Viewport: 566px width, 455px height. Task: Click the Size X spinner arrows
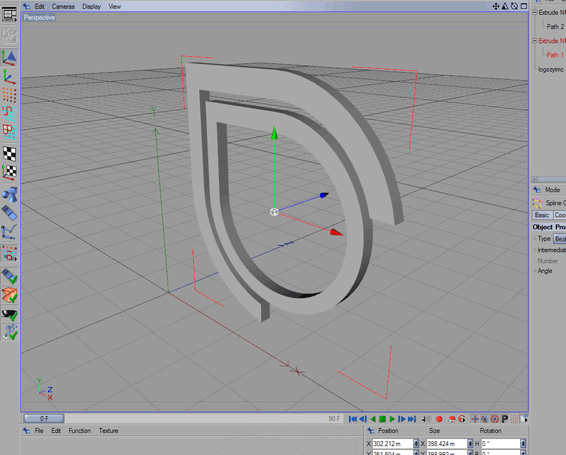pyautogui.click(x=470, y=443)
